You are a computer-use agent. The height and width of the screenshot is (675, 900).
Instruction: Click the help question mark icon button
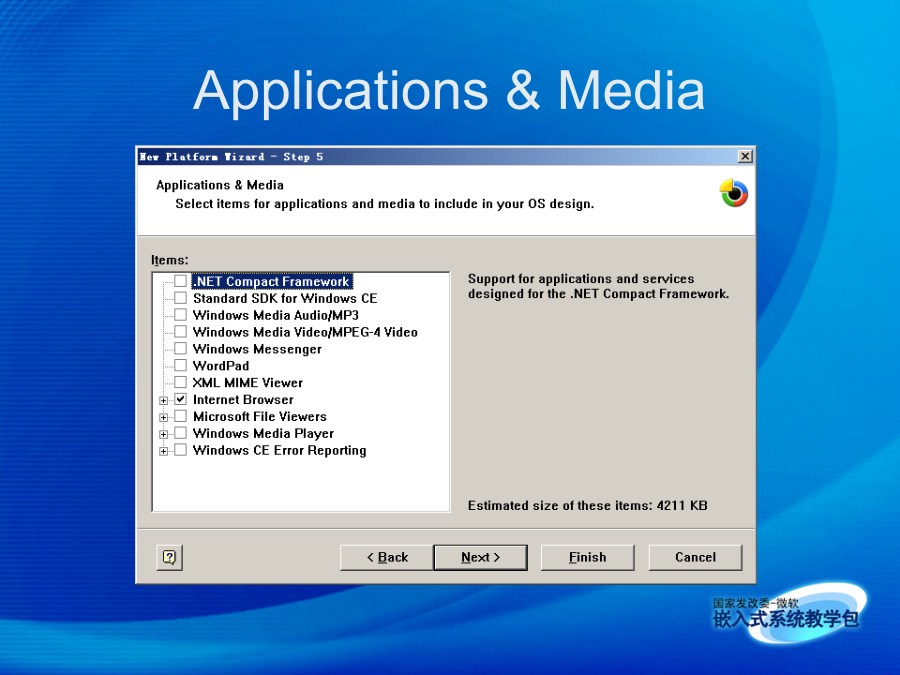[169, 557]
